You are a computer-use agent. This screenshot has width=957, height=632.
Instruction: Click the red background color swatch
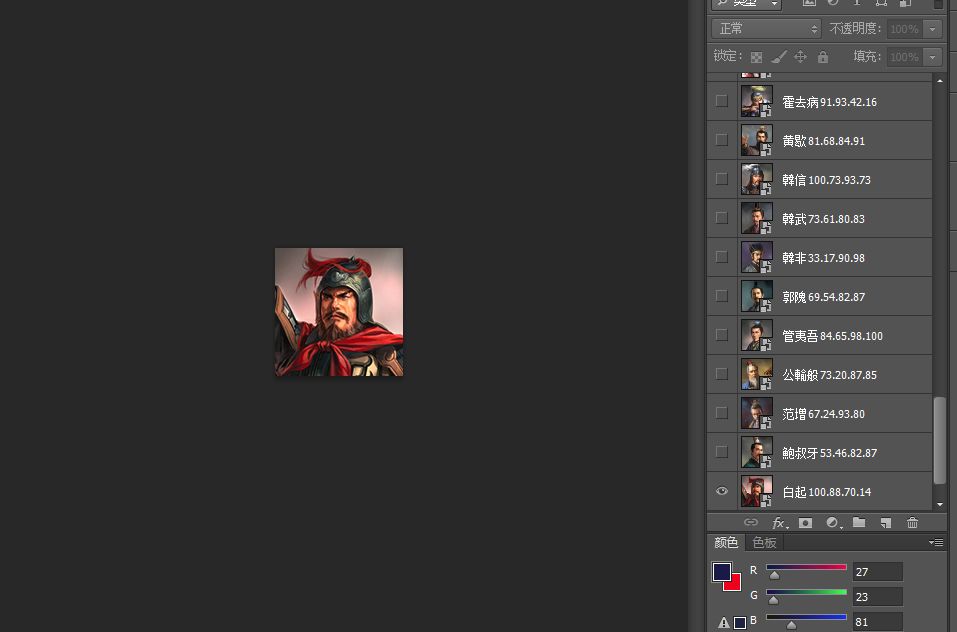click(x=735, y=584)
